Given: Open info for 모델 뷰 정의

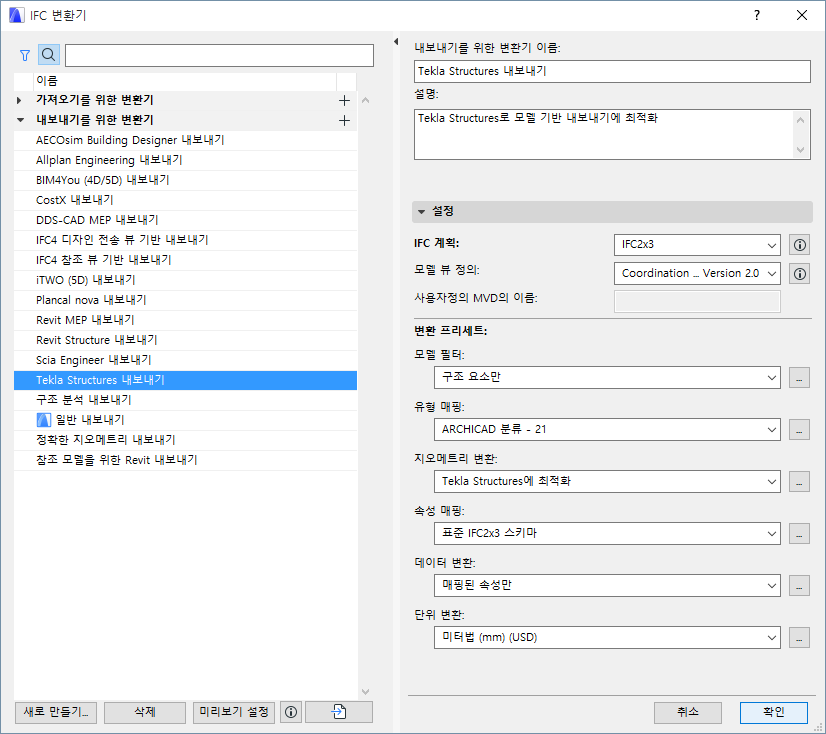Looking at the screenshot, I should [x=800, y=274].
